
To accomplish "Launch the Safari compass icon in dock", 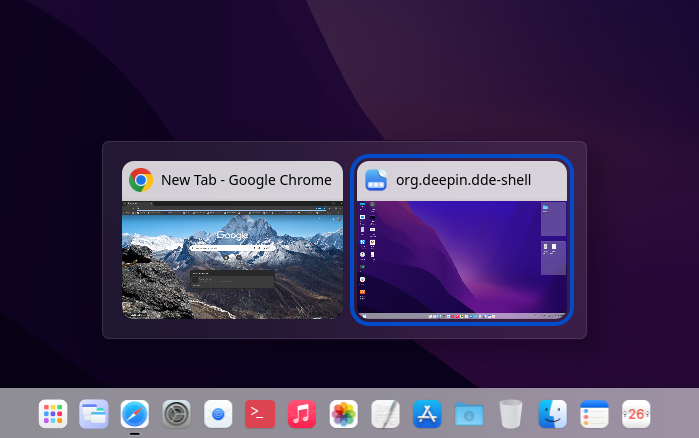I will [x=135, y=414].
